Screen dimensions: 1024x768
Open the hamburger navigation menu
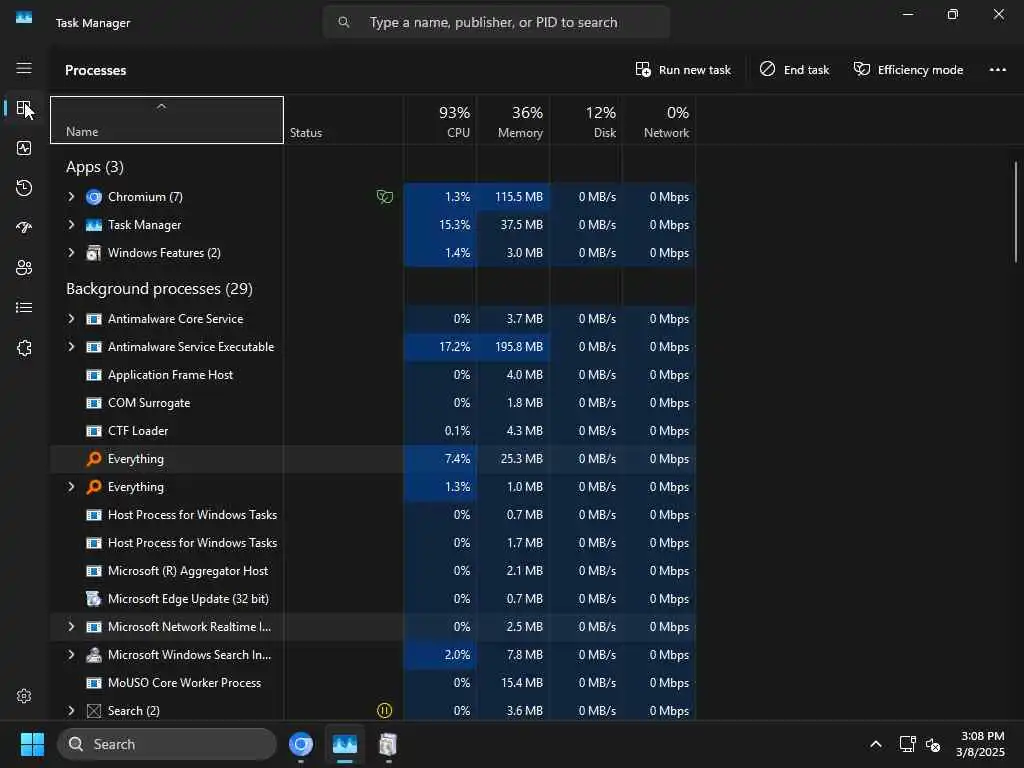(24, 68)
